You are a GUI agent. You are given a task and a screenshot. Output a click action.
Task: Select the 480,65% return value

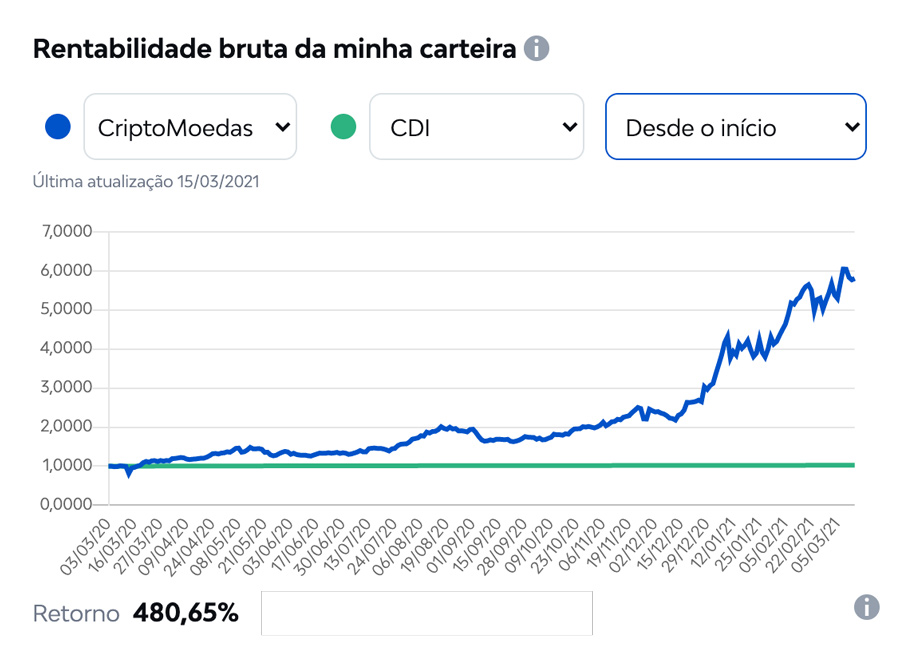tap(186, 613)
